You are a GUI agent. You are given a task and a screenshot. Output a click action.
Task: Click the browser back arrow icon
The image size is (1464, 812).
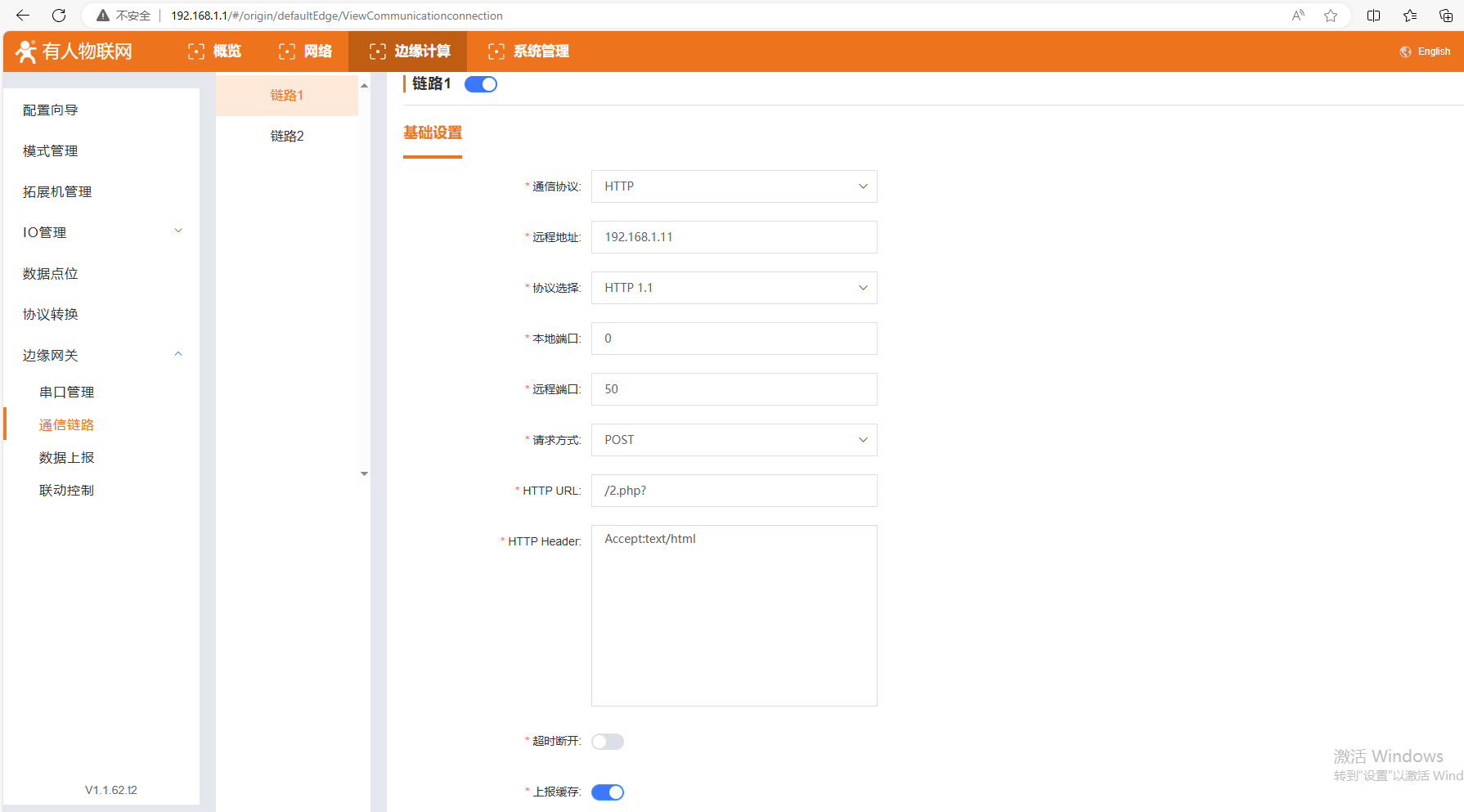pos(23,16)
